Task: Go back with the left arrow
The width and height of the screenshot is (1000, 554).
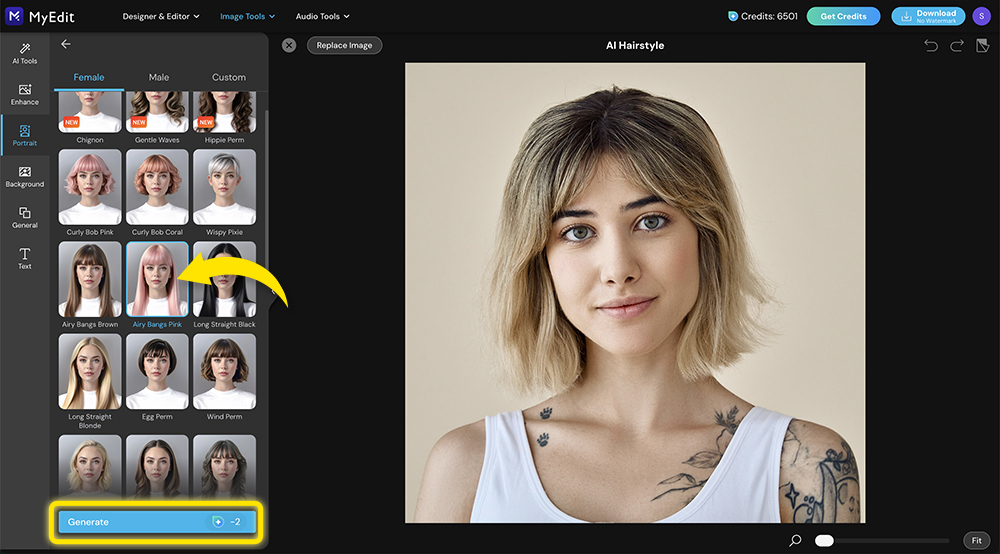Action: tap(66, 44)
